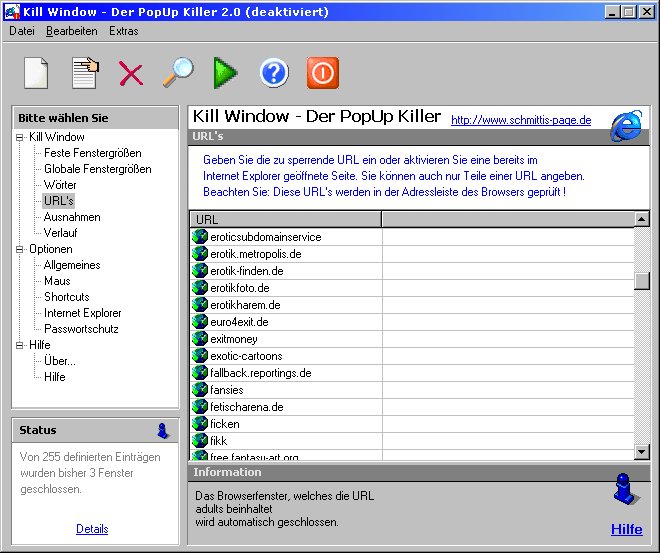This screenshot has height=553, width=660.
Task: Open the Allgemeines options page
Action: 72,265
